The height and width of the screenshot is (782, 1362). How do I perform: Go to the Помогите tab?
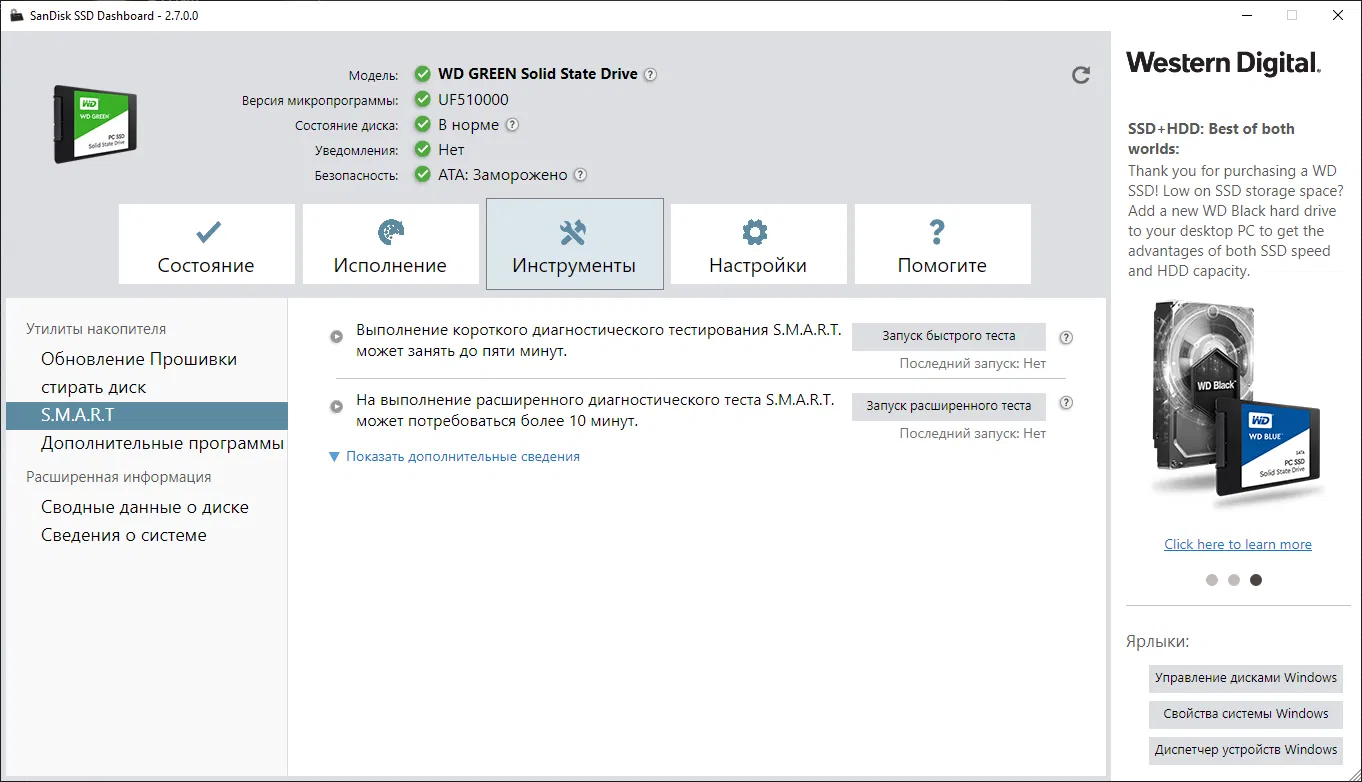click(942, 244)
